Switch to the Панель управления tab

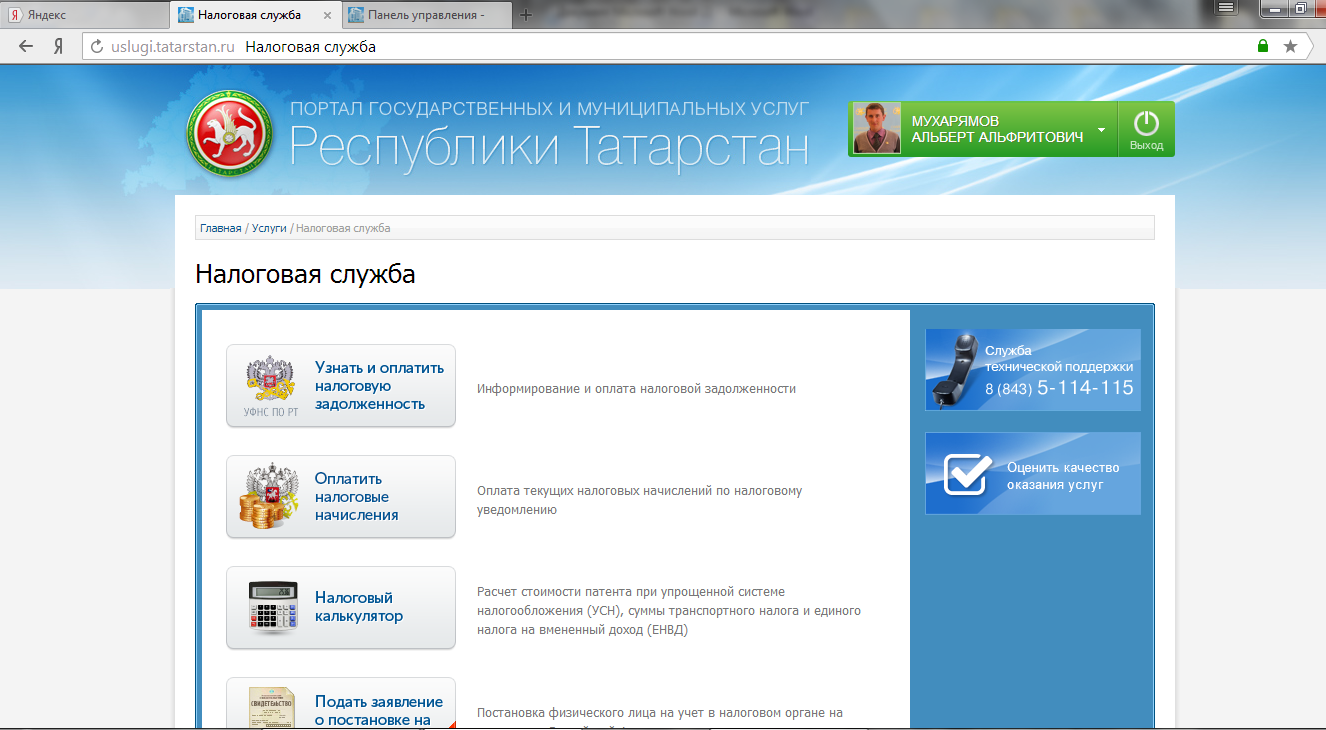click(x=425, y=15)
